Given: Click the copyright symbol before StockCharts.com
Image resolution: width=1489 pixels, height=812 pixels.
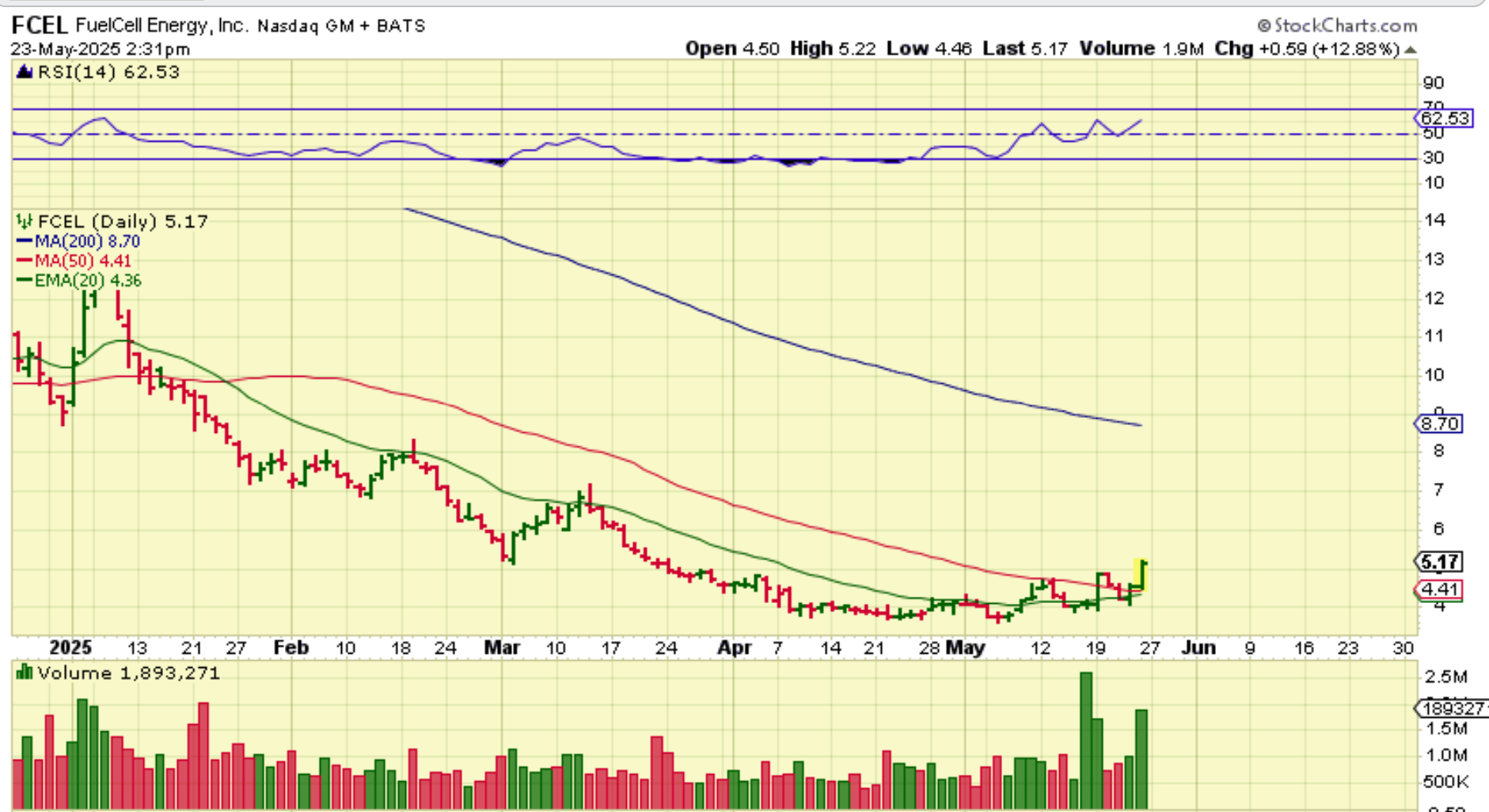Looking at the screenshot, I should tap(1263, 26).
